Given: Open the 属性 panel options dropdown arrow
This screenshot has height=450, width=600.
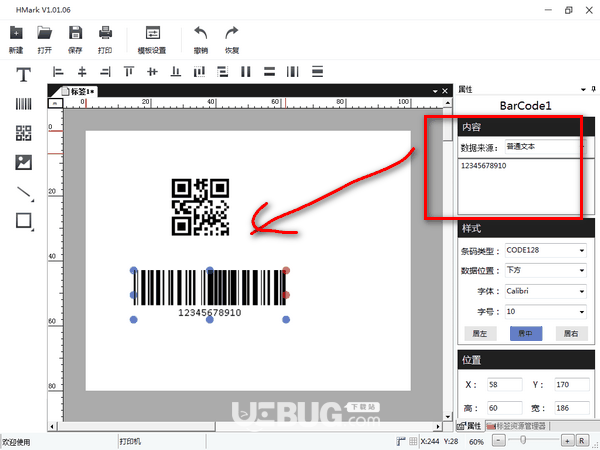Looking at the screenshot, I should coord(583,90).
